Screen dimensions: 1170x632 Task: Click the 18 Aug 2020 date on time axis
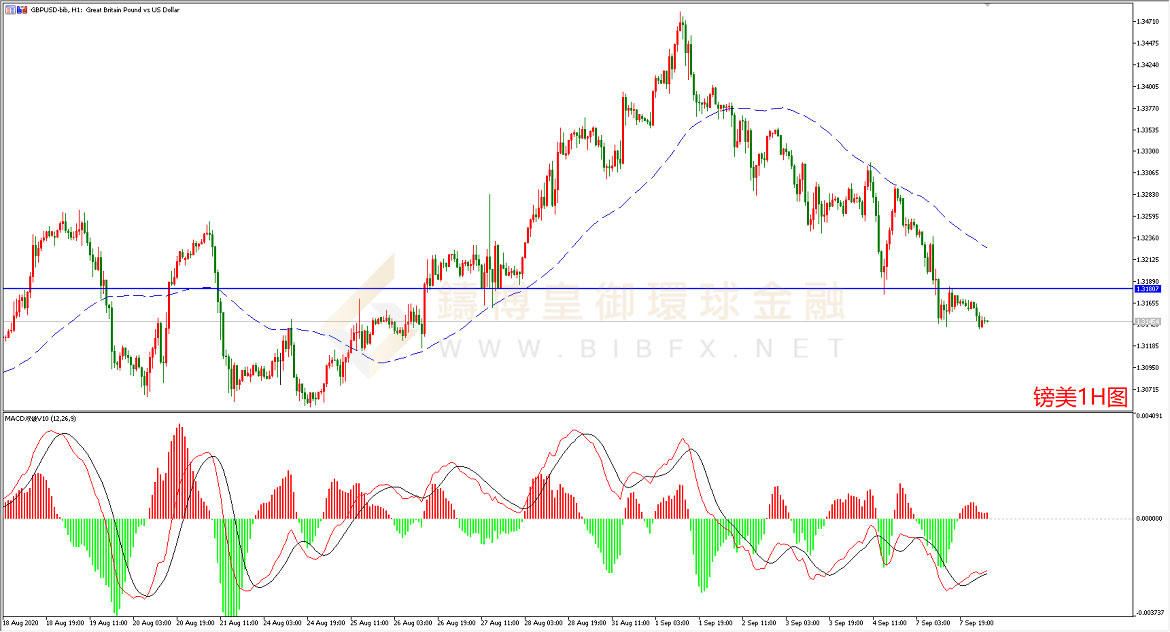[x=22, y=622]
